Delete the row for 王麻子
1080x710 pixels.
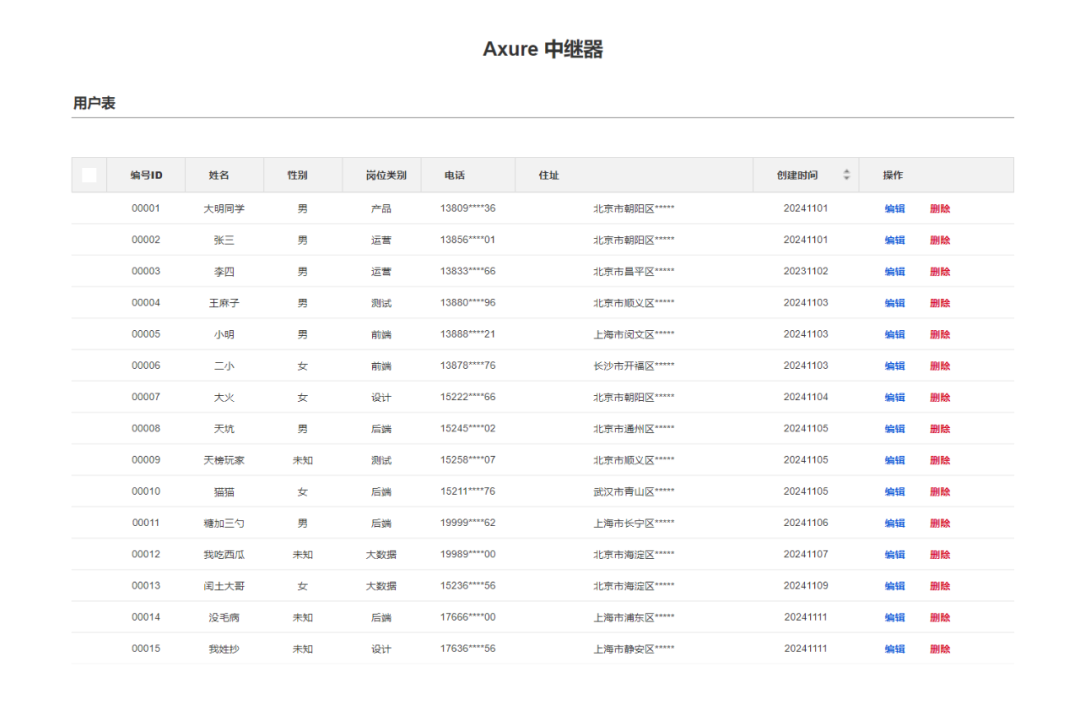click(x=940, y=302)
